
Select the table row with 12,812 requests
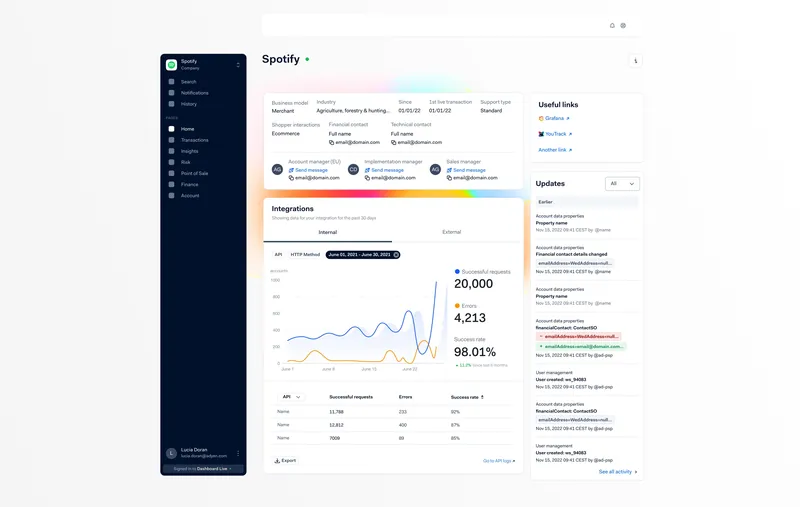click(x=393, y=425)
